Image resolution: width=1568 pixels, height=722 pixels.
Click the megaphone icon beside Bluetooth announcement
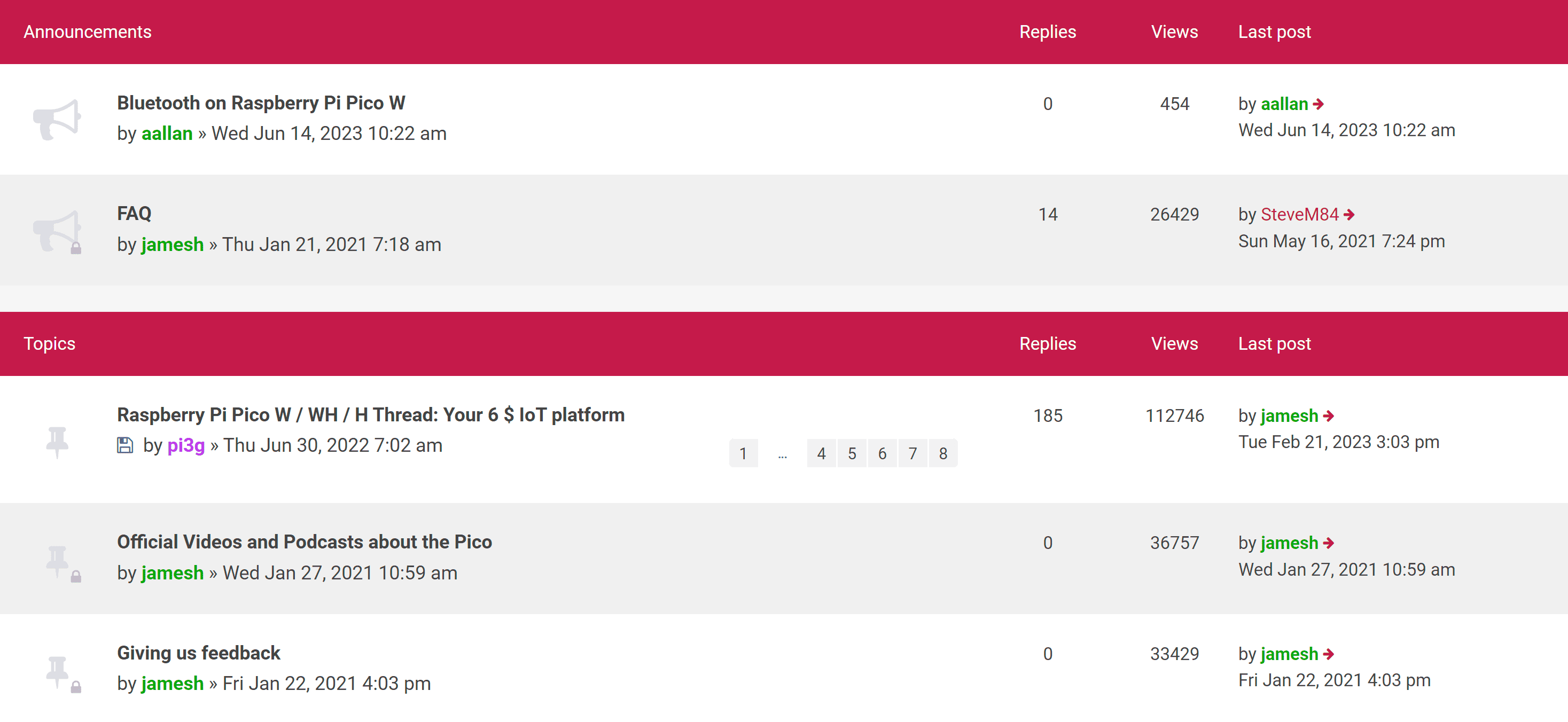coord(57,119)
